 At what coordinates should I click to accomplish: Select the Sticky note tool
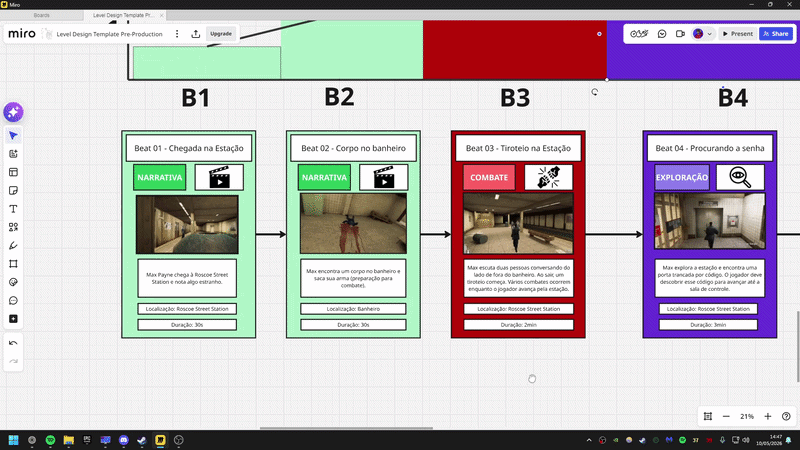click(x=13, y=191)
